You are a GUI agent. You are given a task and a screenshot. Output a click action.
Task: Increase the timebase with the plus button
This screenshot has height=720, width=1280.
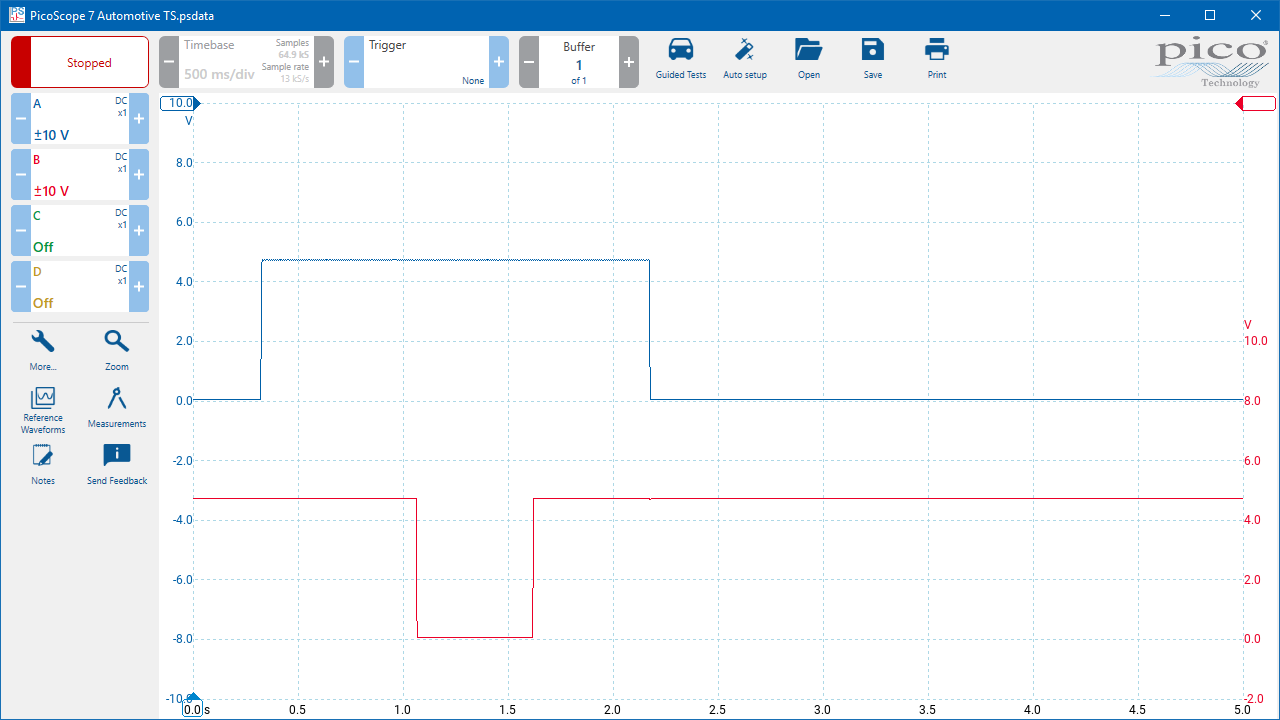point(324,62)
